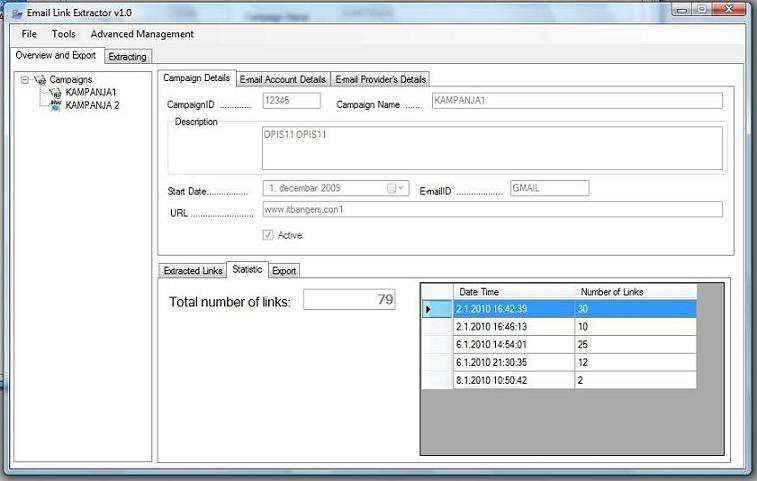Open the Start Date calendar dropdown

(395, 188)
